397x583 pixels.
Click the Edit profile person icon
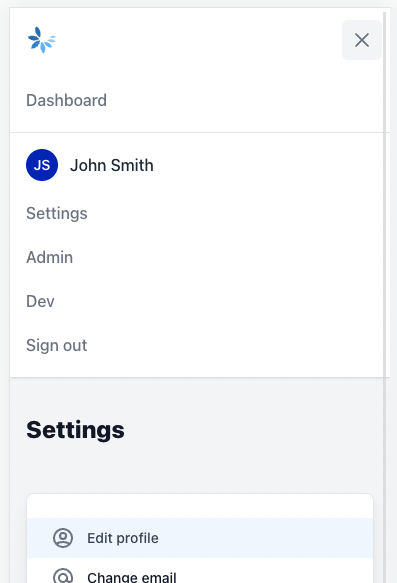[x=63, y=538]
